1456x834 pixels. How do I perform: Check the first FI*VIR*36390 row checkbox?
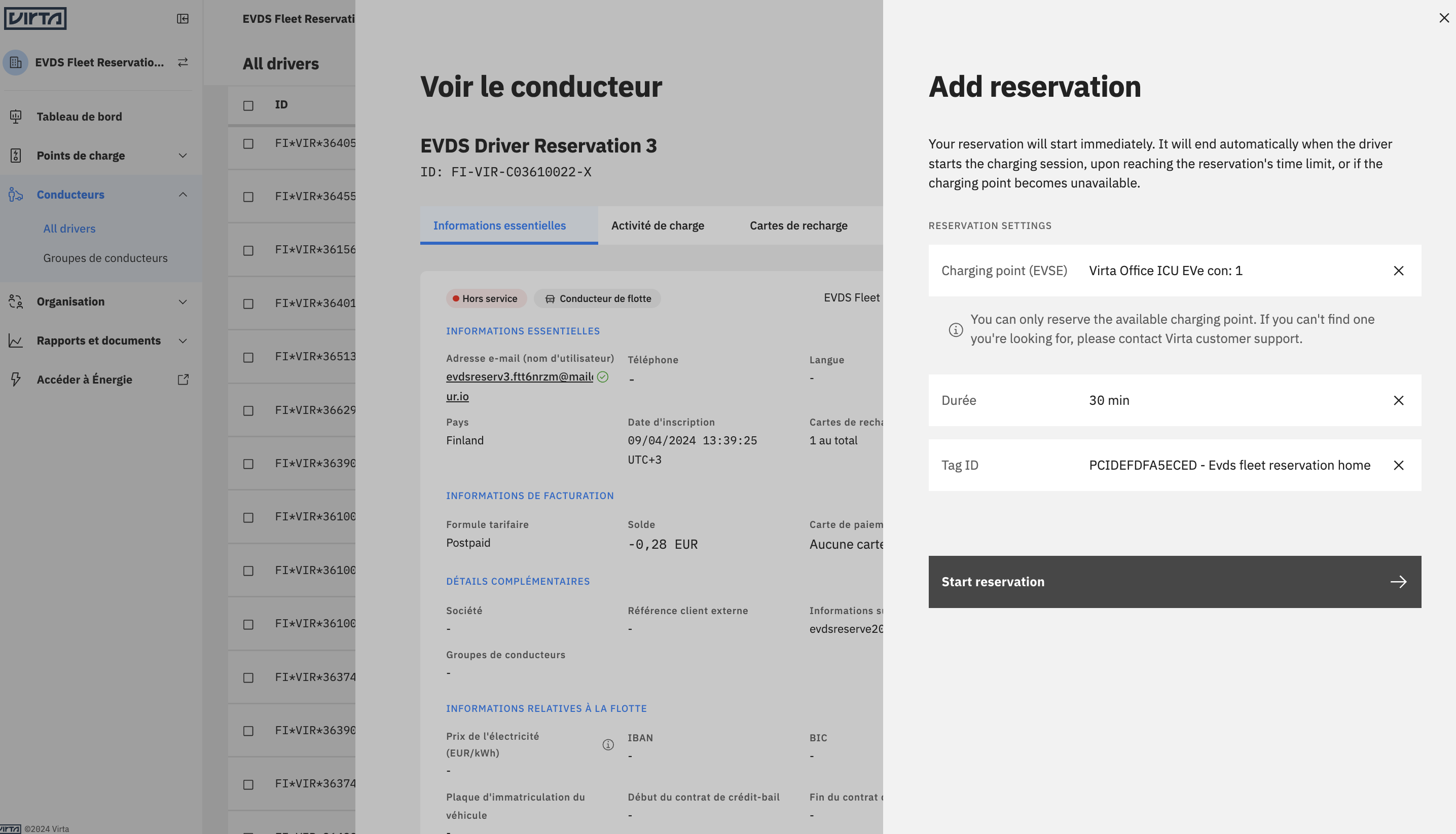click(248, 464)
